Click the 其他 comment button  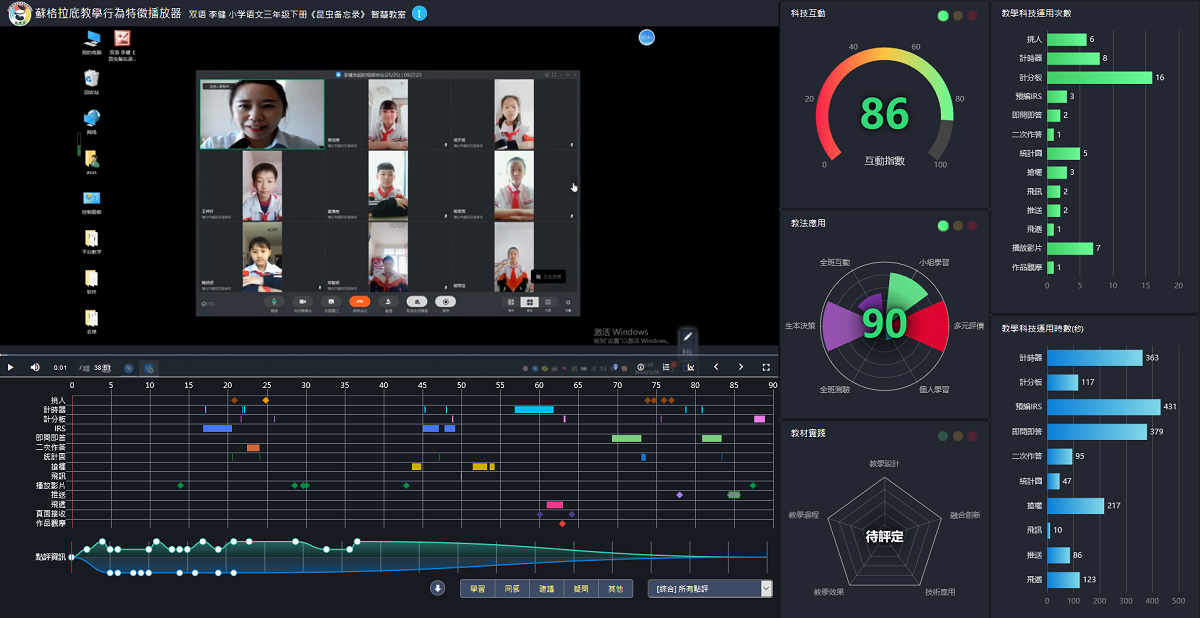click(x=614, y=589)
